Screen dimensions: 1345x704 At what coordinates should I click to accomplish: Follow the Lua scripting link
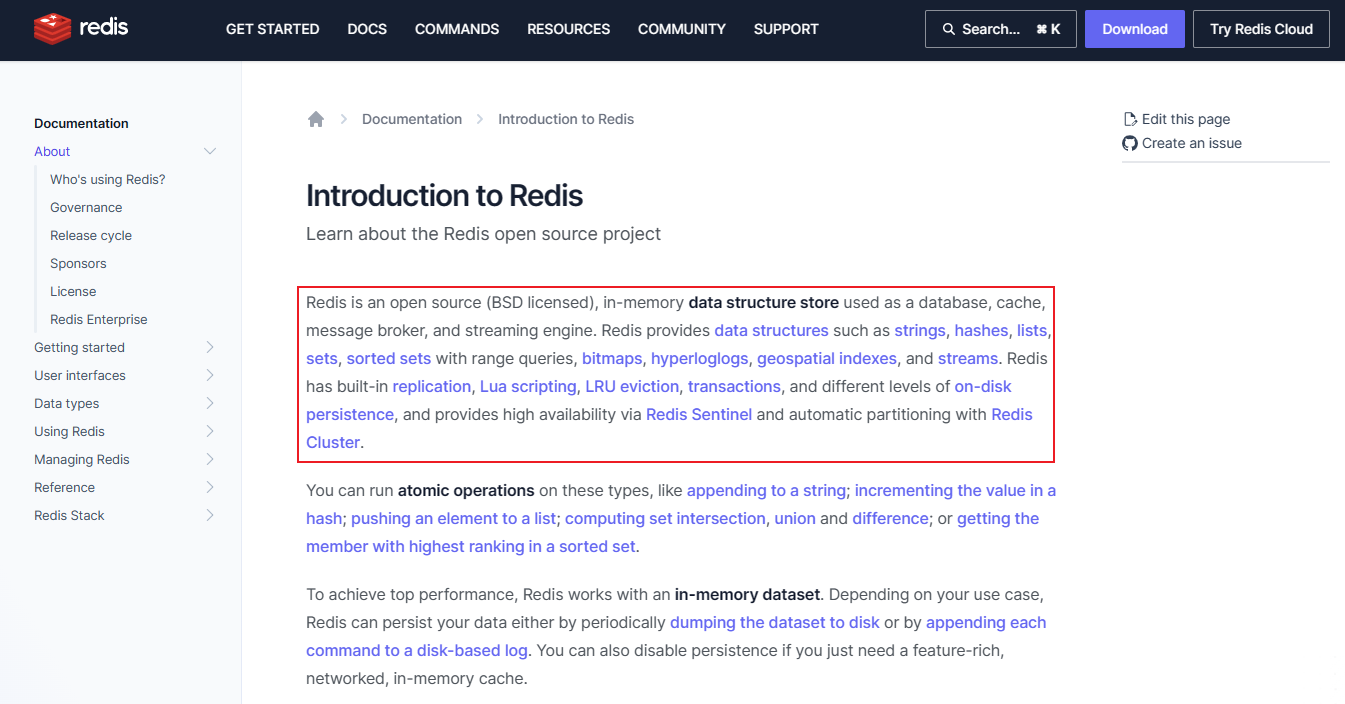tap(528, 386)
